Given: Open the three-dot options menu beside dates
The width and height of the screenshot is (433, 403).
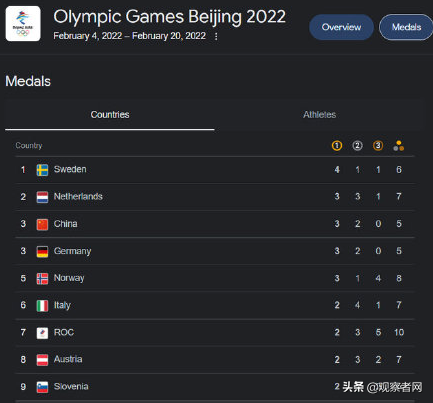Looking at the screenshot, I should [x=216, y=36].
